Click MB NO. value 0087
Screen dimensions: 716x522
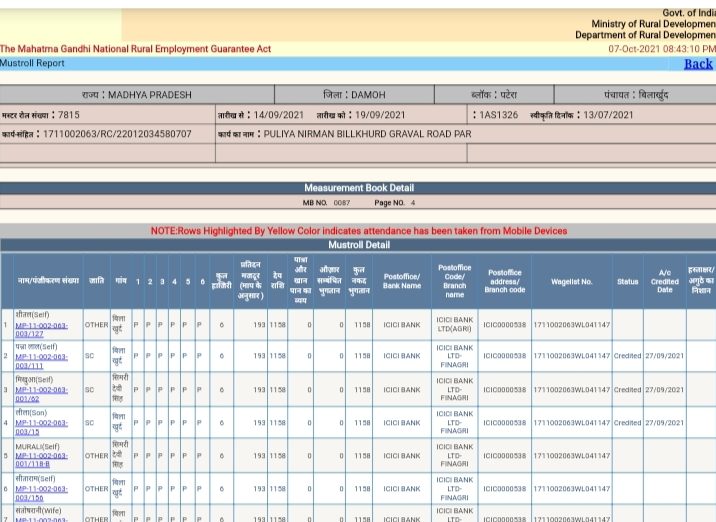point(342,203)
